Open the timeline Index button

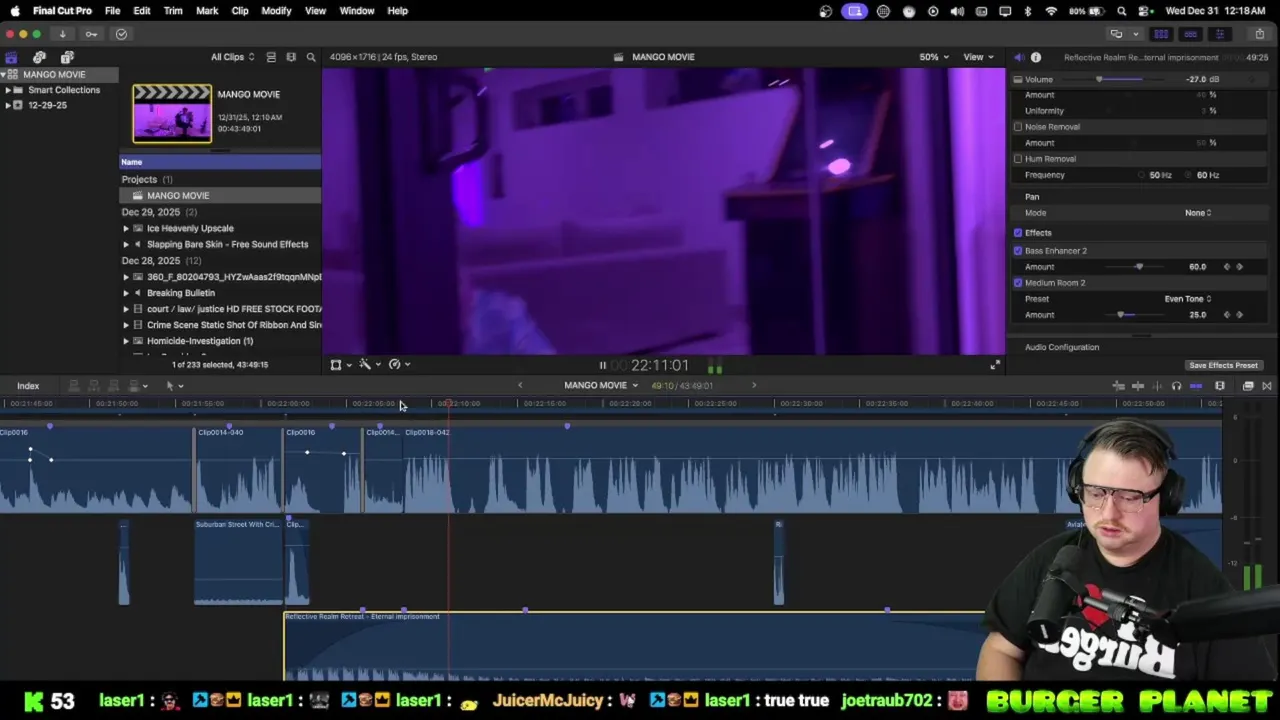coord(28,386)
